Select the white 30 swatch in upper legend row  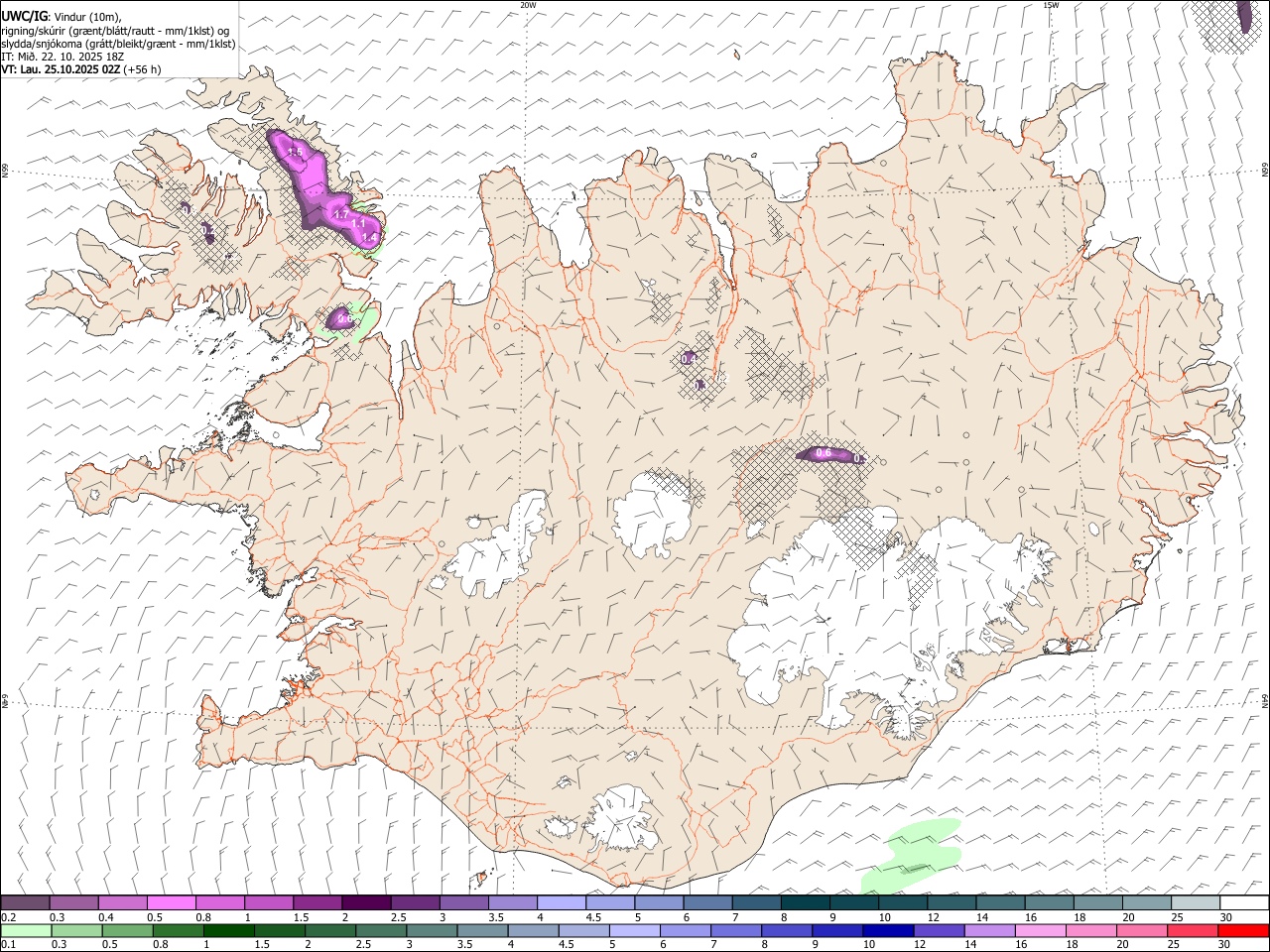[x=1244, y=903]
